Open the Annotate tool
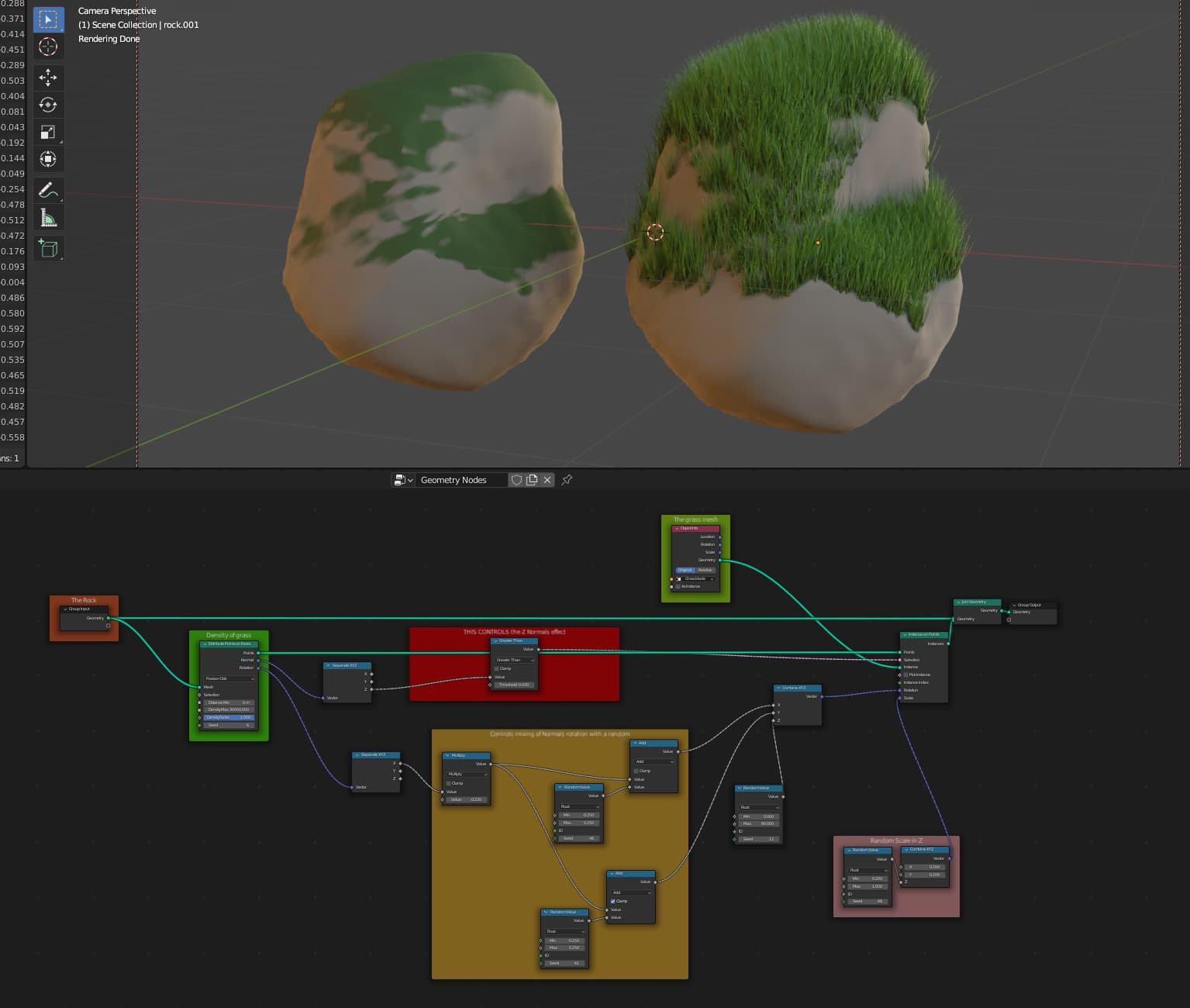This screenshot has height=1008, width=1190. pyautogui.click(x=48, y=189)
